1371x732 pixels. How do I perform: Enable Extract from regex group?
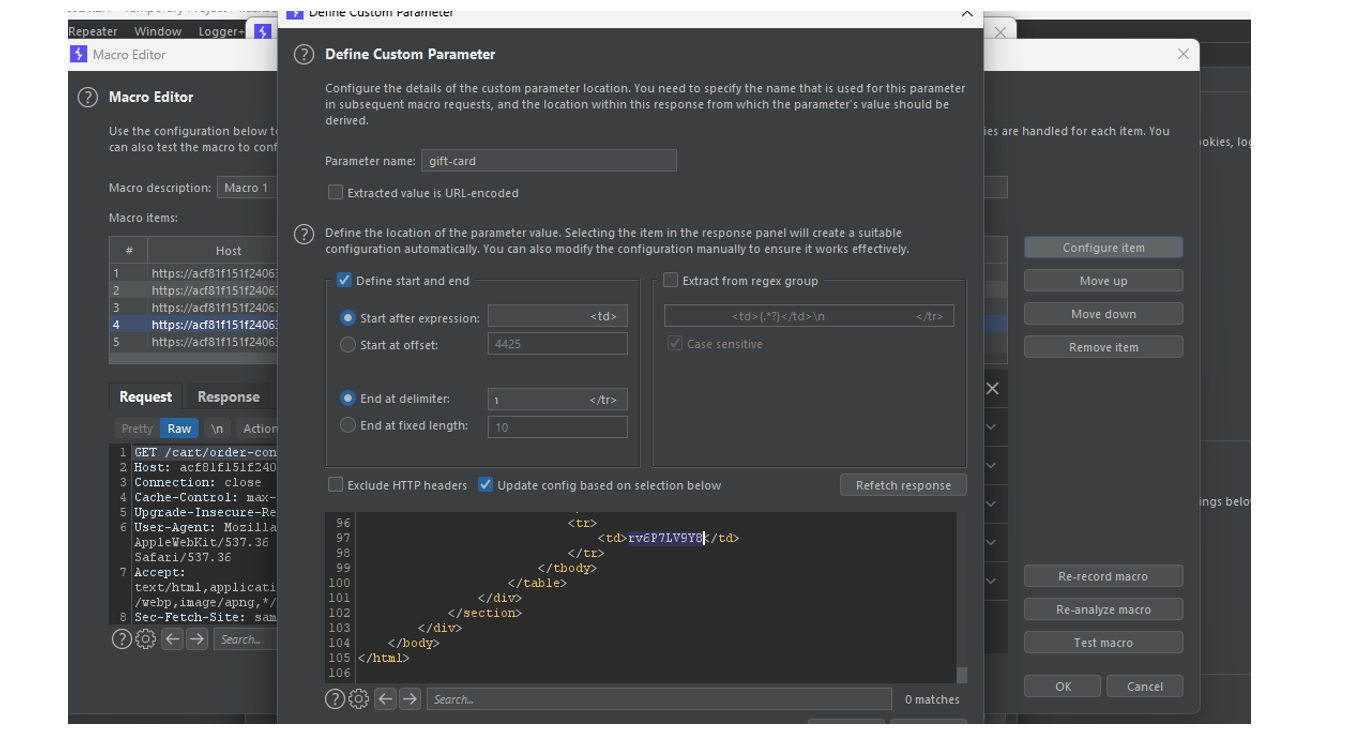point(671,280)
